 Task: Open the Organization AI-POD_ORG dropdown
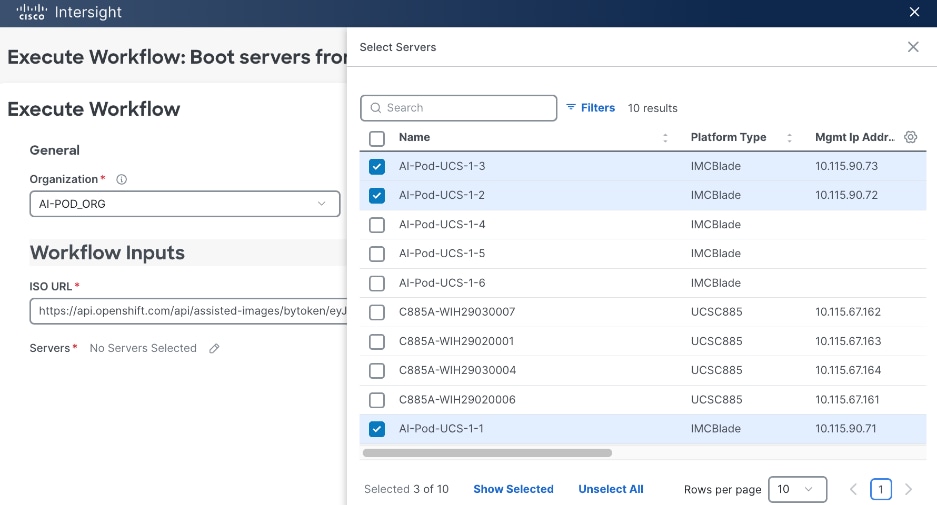(184, 204)
